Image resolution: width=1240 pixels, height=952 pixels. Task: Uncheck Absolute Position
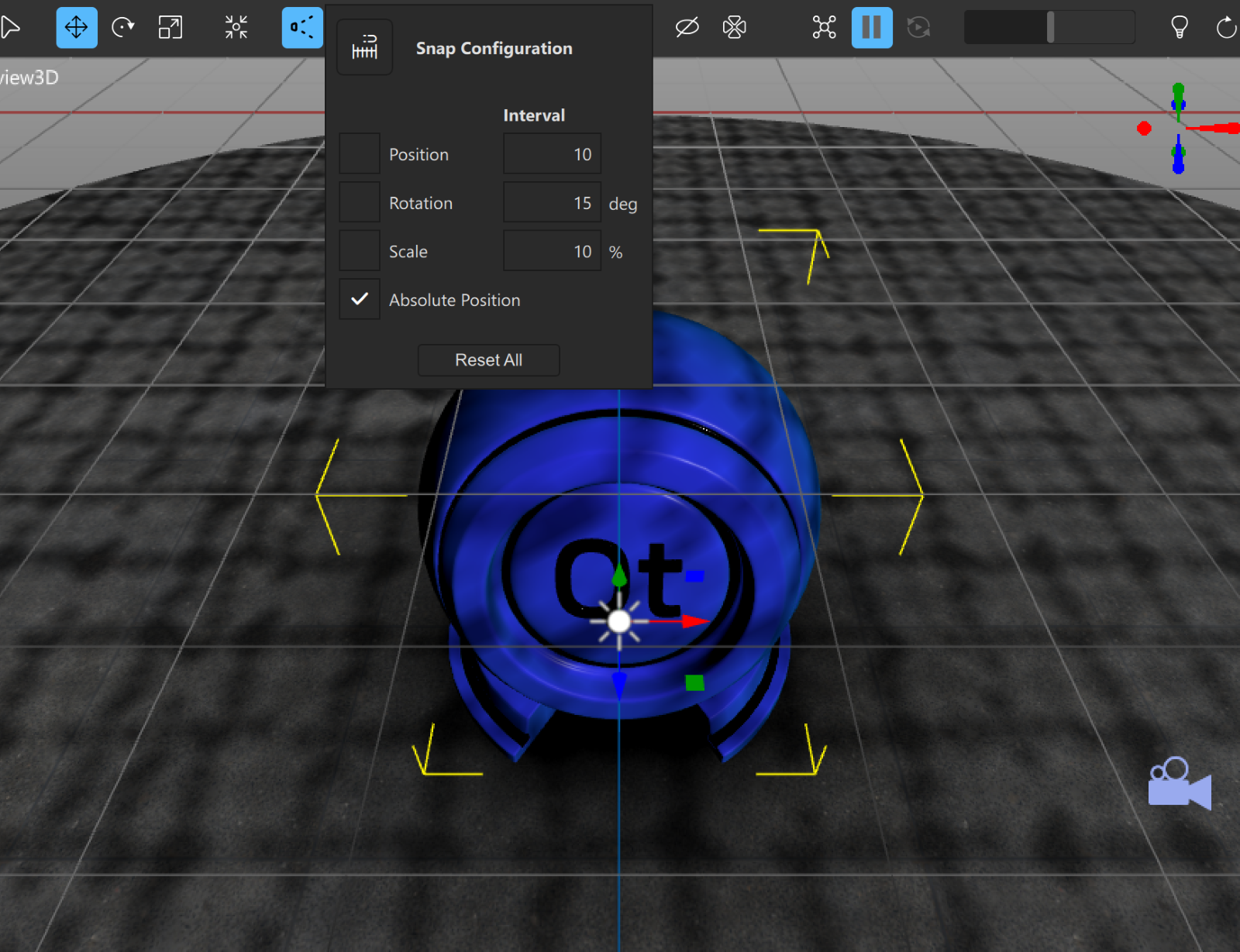tap(359, 299)
